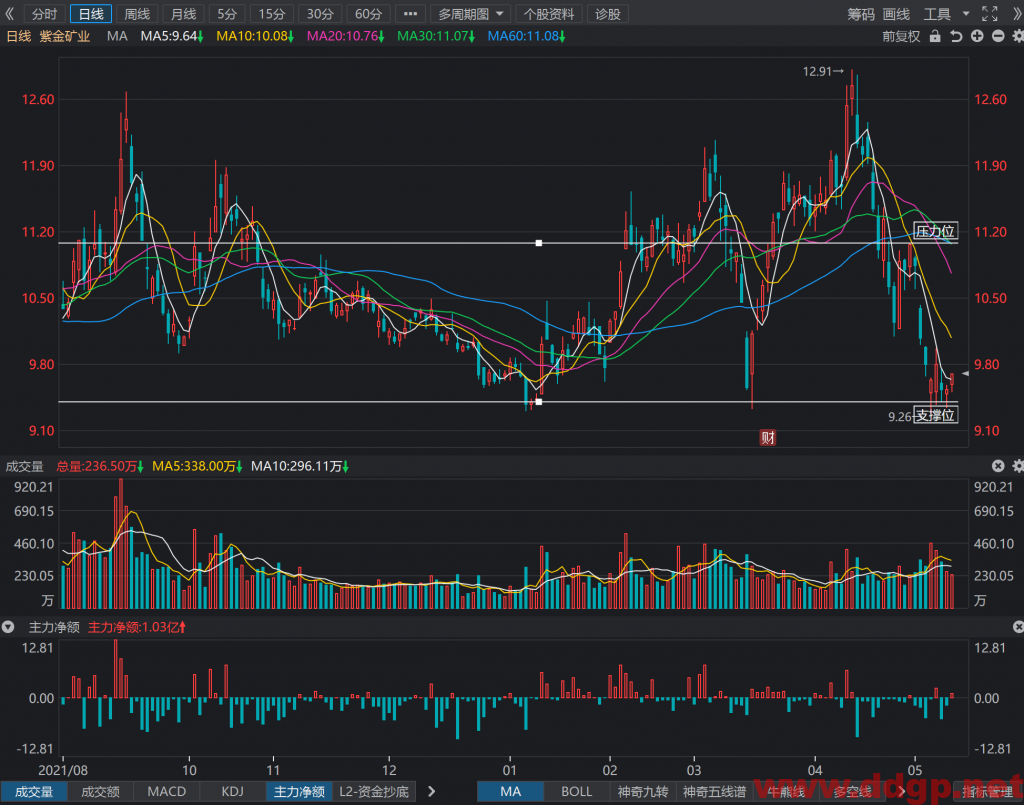Open 筹码 chip distribution
The width and height of the screenshot is (1024, 805).
click(x=861, y=14)
